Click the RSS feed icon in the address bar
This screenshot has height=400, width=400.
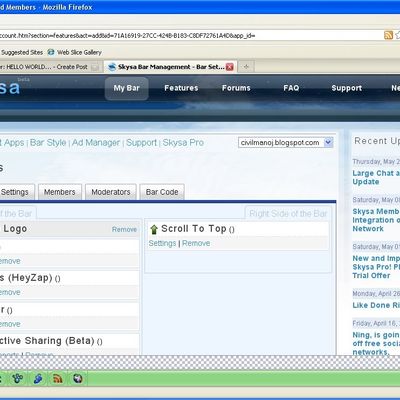(388, 35)
